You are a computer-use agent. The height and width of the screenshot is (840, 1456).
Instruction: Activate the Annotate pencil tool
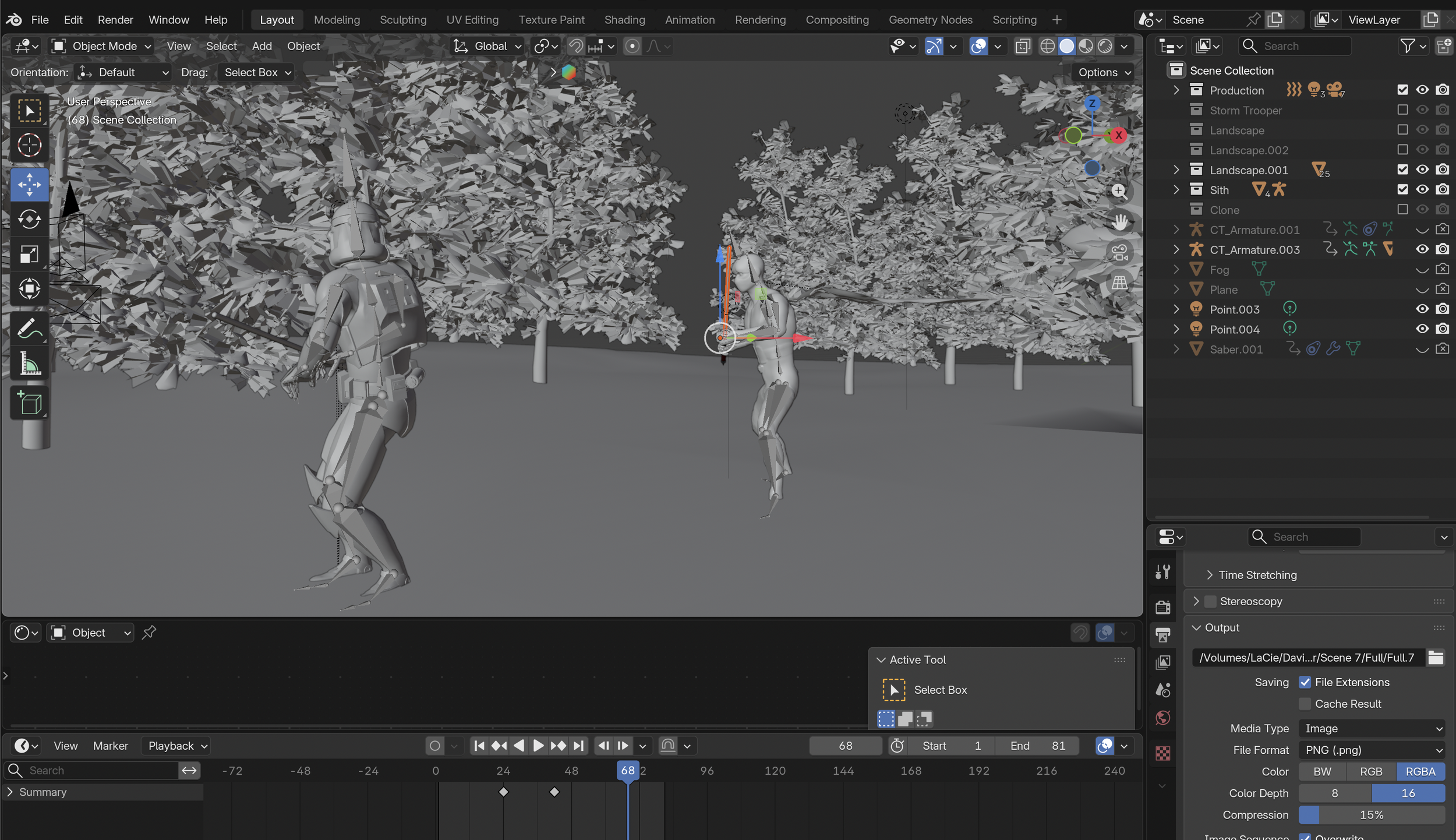pos(29,329)
